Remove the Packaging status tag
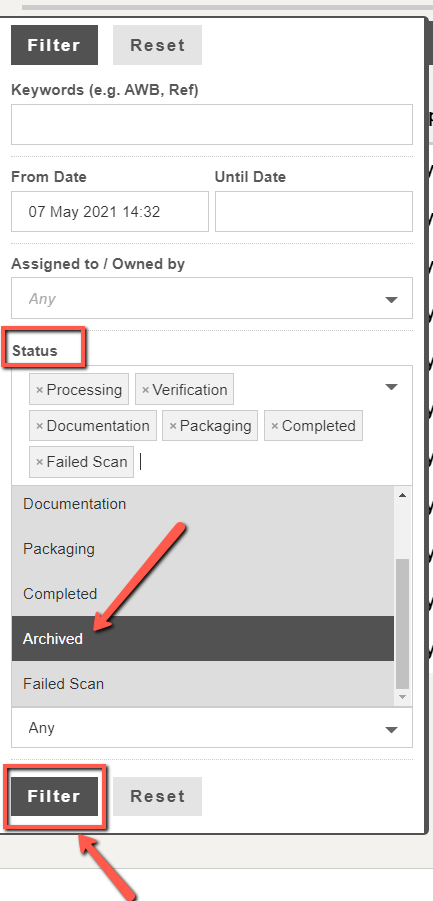Viewport: 433px width, 901px height. (x=173, y=426)
